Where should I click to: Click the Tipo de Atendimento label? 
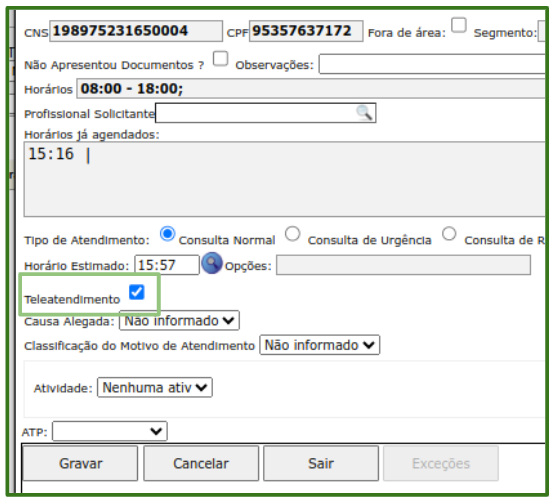87,240
